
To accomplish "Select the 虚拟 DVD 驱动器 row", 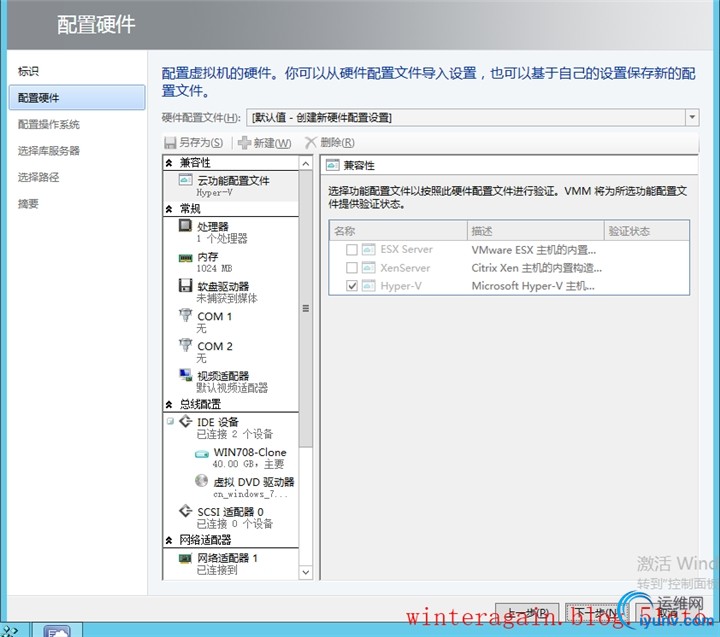I will click(x=231, y=487).
